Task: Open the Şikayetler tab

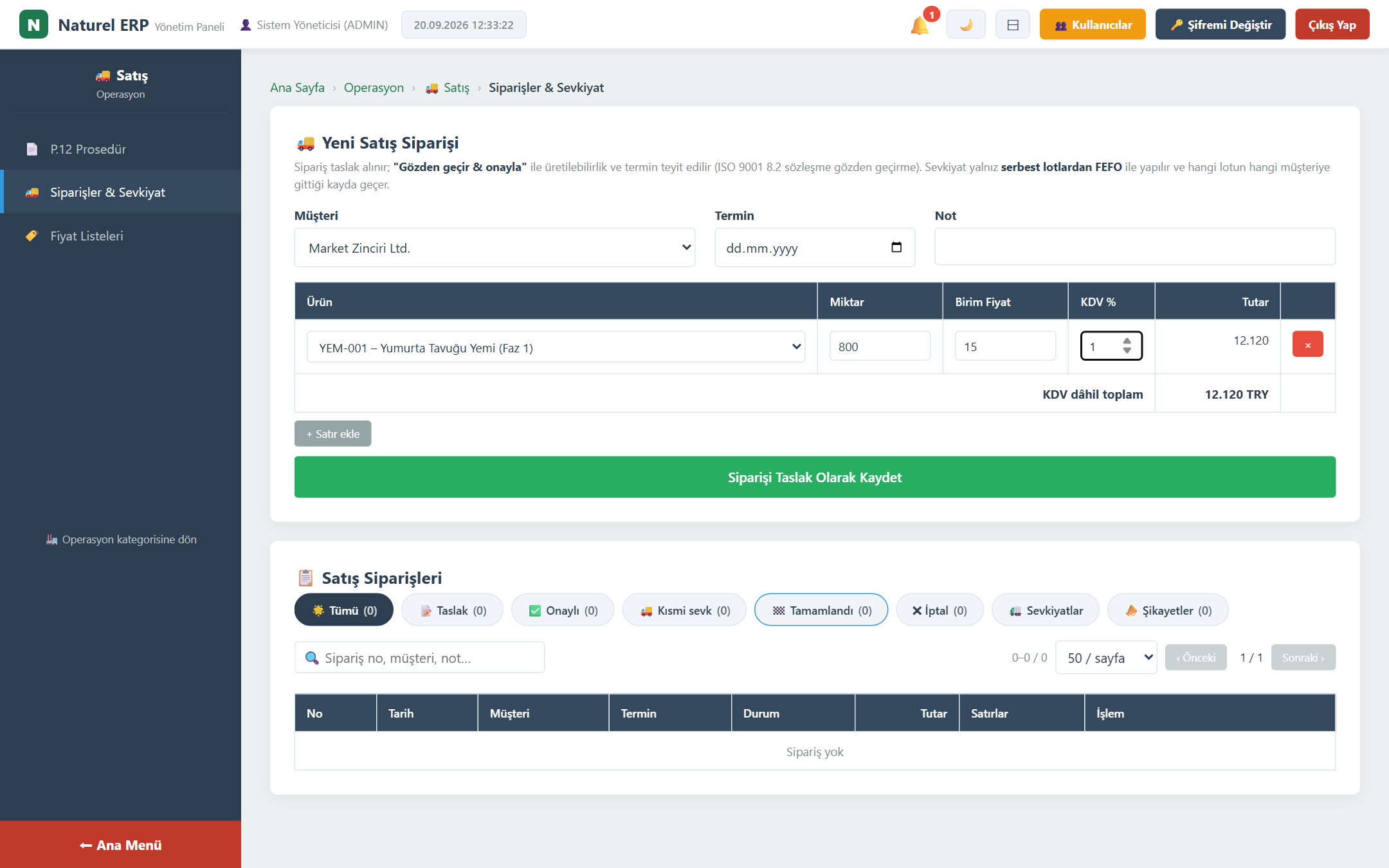Action: coord(1168,610)
